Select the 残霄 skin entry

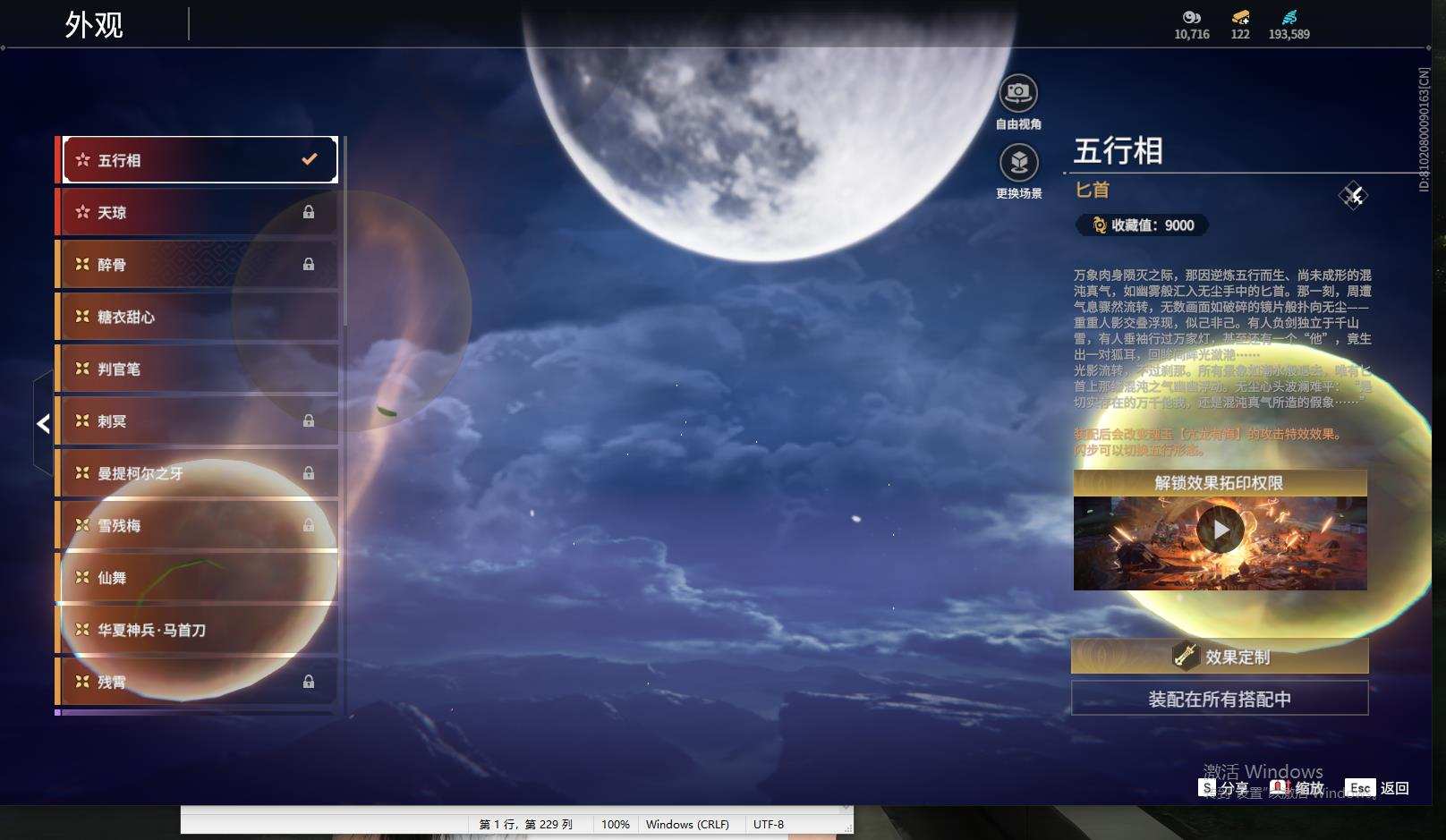pos(200,682)
